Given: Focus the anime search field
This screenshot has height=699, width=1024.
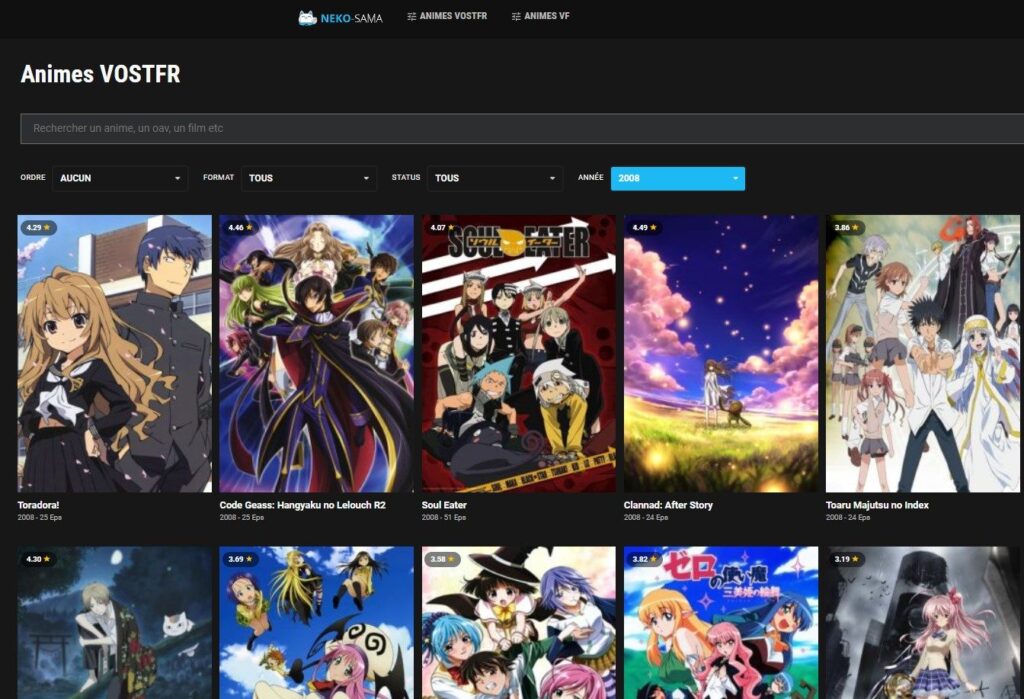Looking at the screenshot, I should [522, 129].
